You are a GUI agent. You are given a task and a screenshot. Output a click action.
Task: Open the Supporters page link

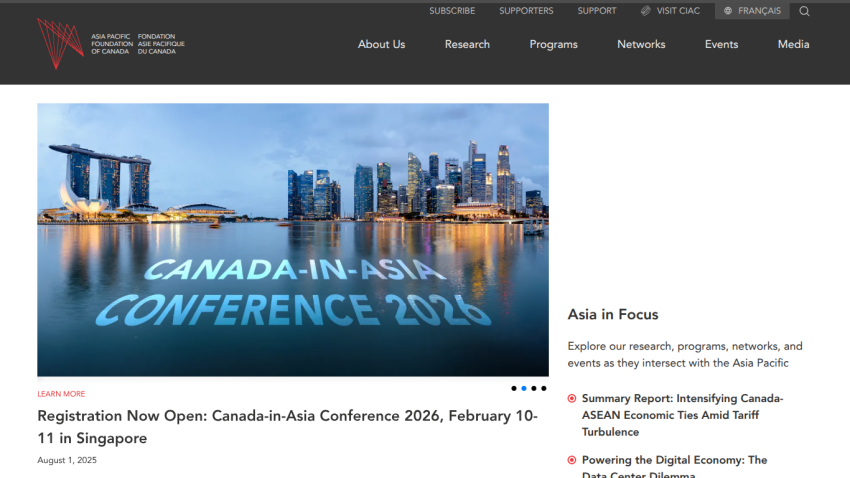click(x=526, y=11)
